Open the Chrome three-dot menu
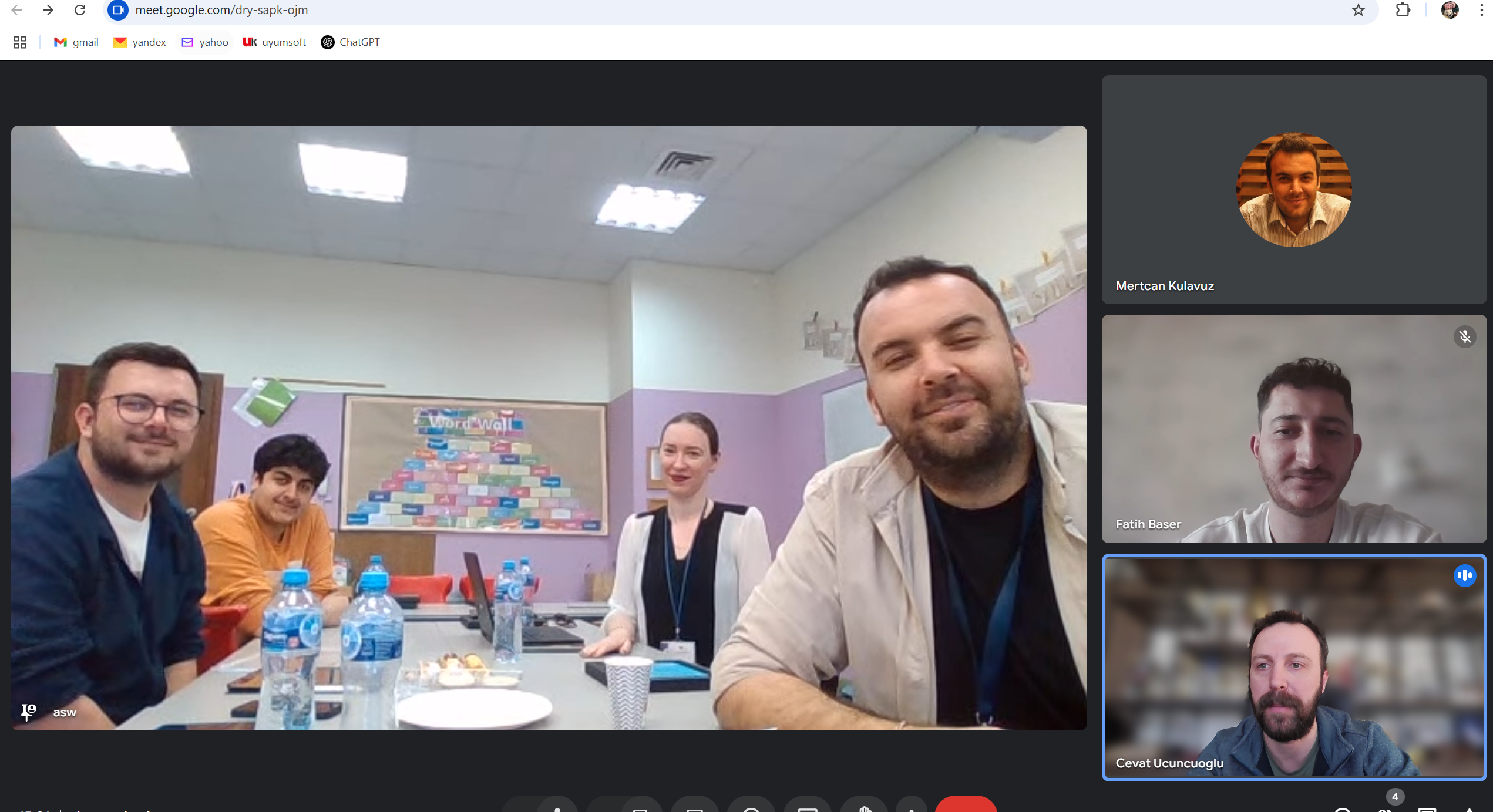Image resolution: width=1493 pixels, height=812 pixels. click(1481, 10)
